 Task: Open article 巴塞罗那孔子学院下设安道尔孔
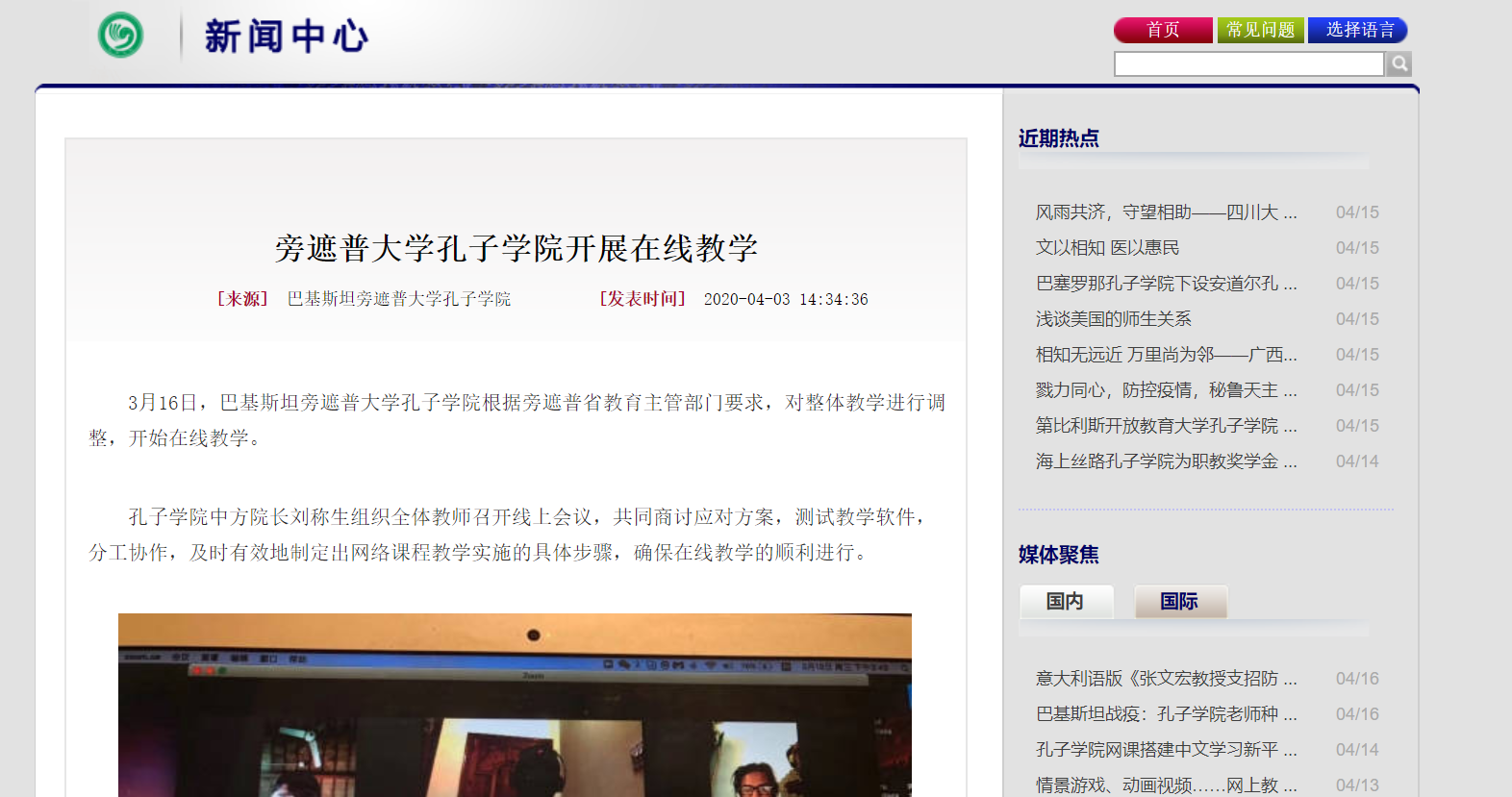click(1166, 284)
